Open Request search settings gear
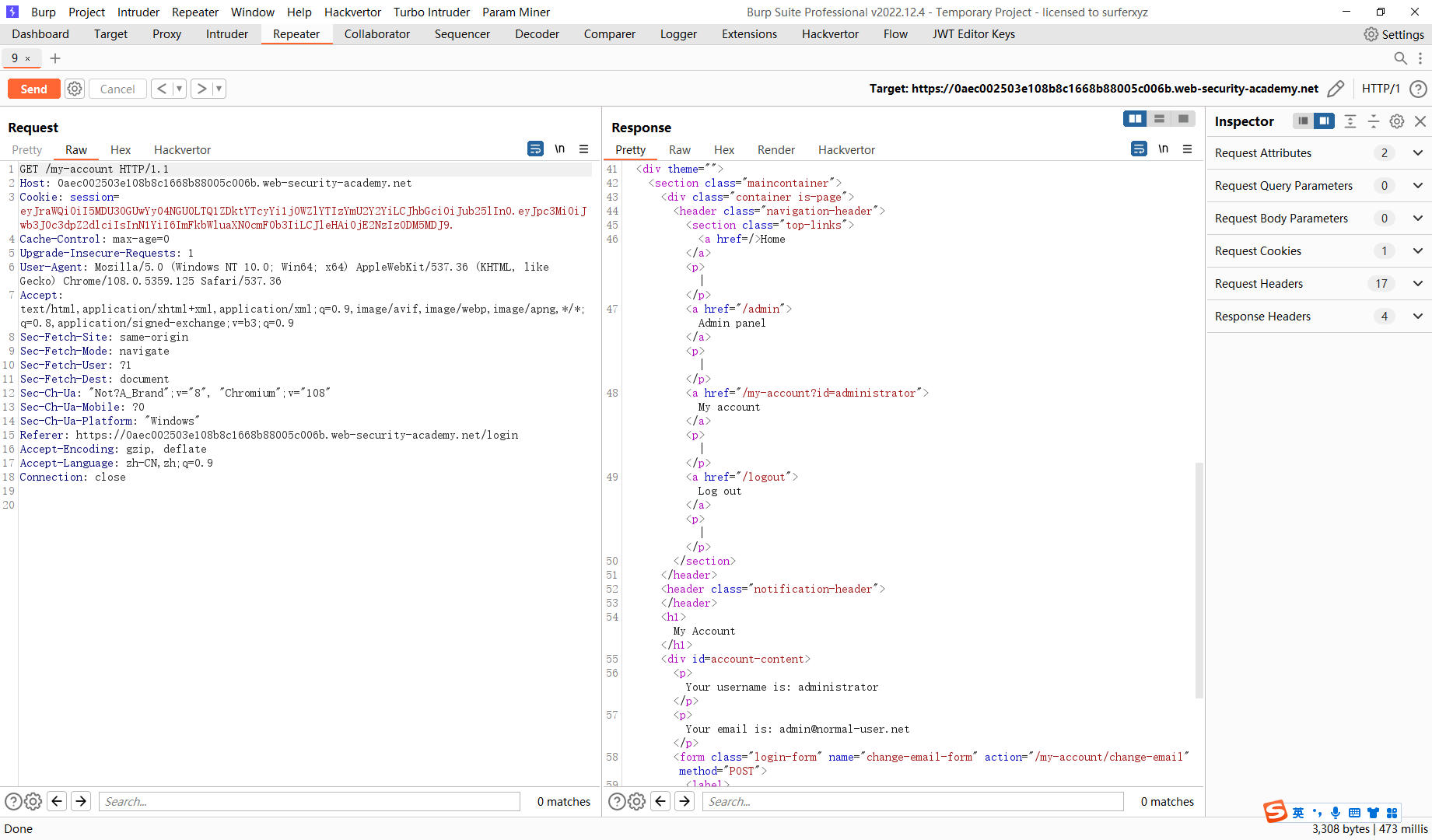1432x840 pixels. [33, 801]
